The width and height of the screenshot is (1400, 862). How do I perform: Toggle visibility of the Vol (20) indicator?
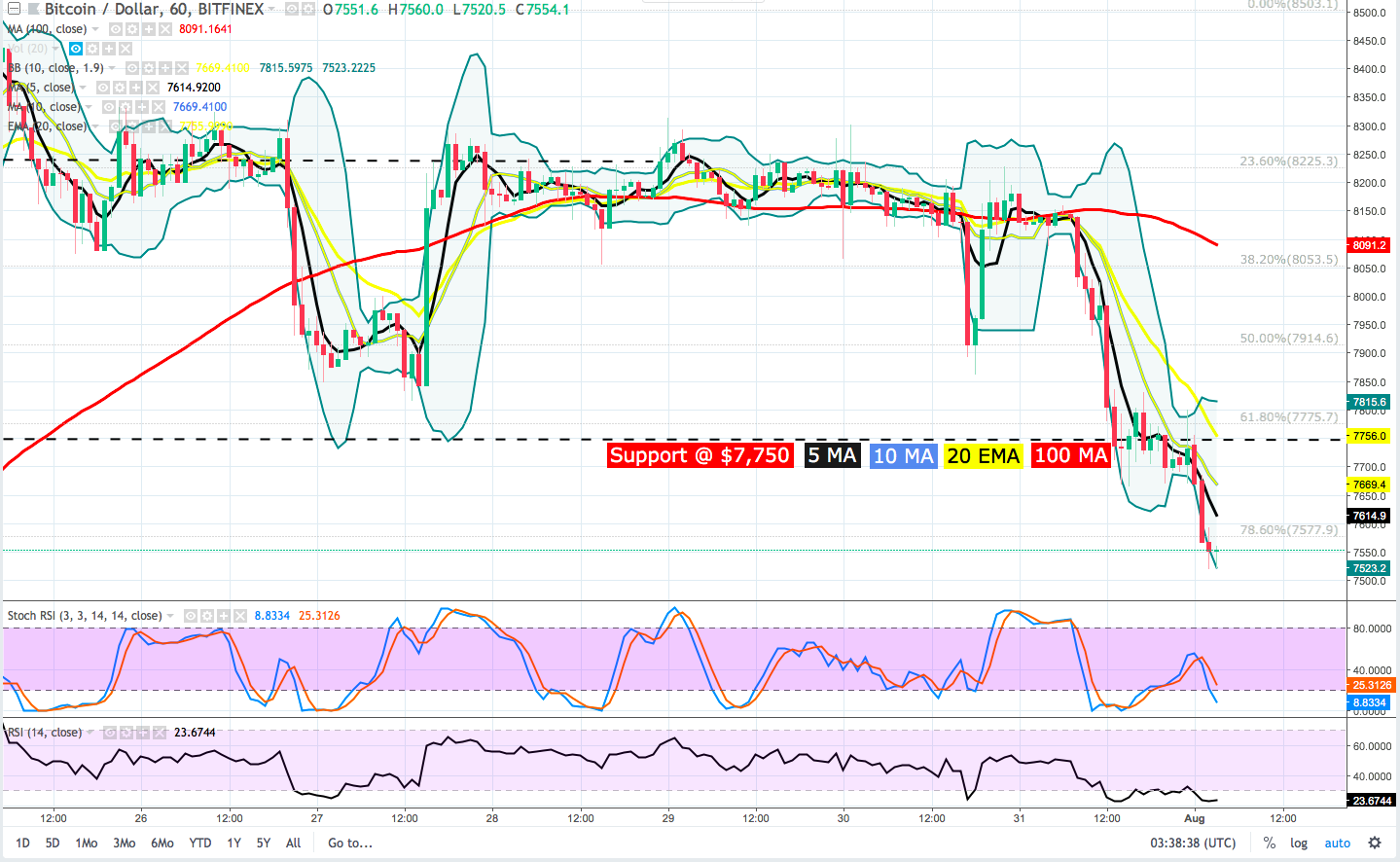point(76,48)
